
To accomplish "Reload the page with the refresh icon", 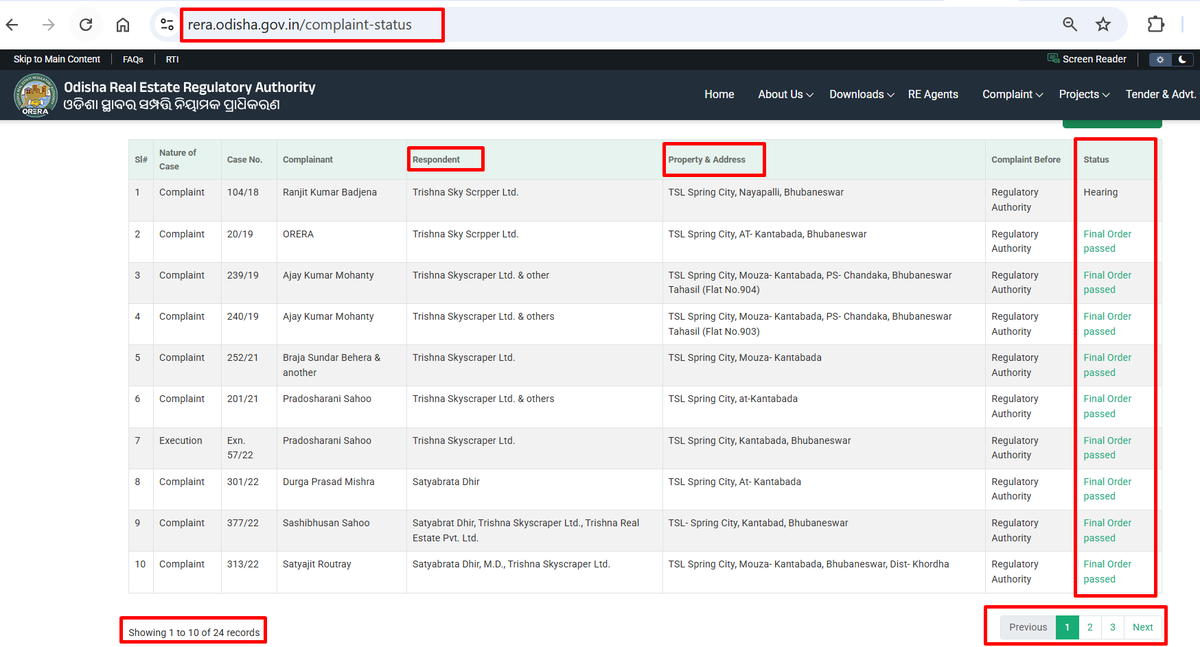I will point(86,24).
